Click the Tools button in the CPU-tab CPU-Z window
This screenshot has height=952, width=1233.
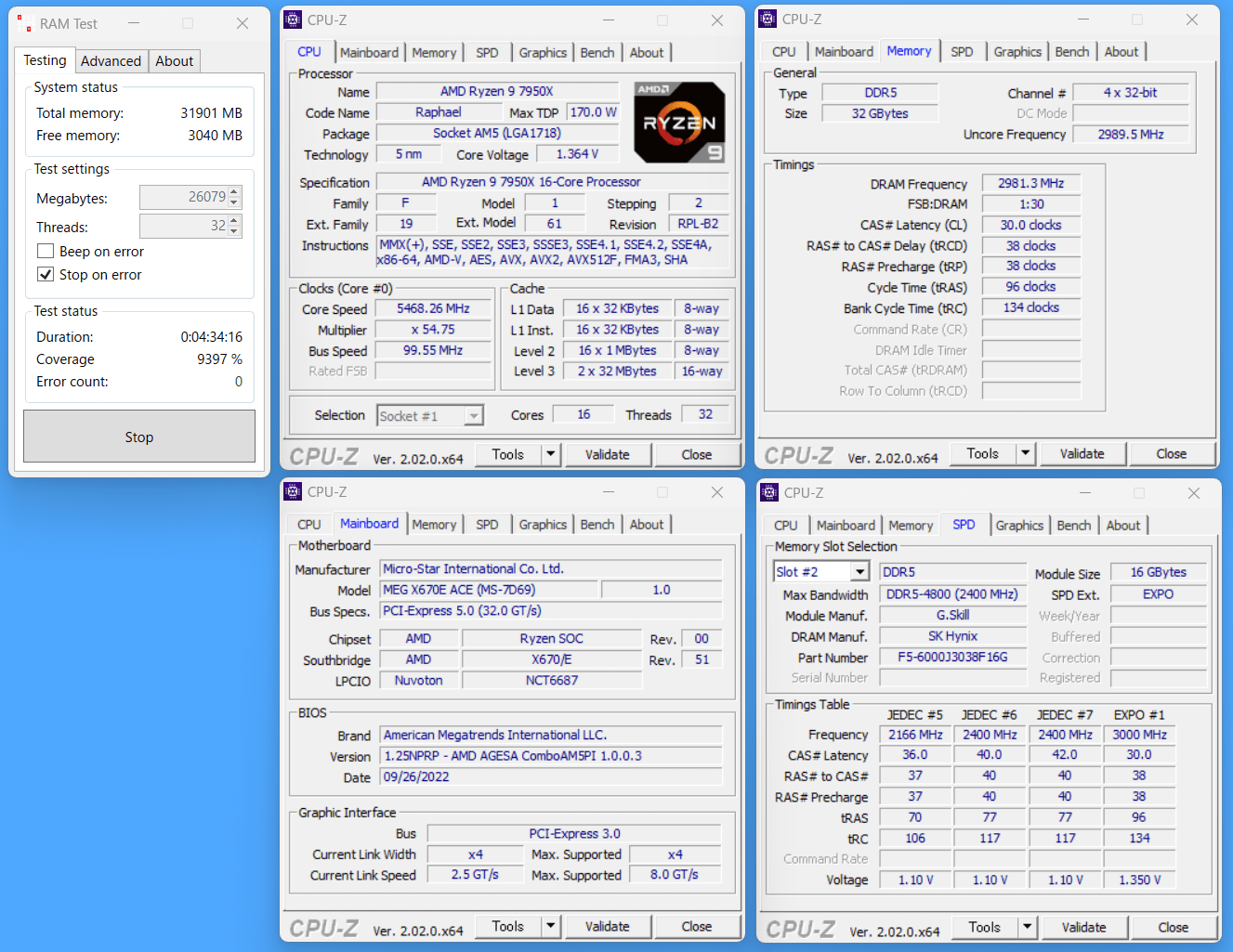click(508, 454)
